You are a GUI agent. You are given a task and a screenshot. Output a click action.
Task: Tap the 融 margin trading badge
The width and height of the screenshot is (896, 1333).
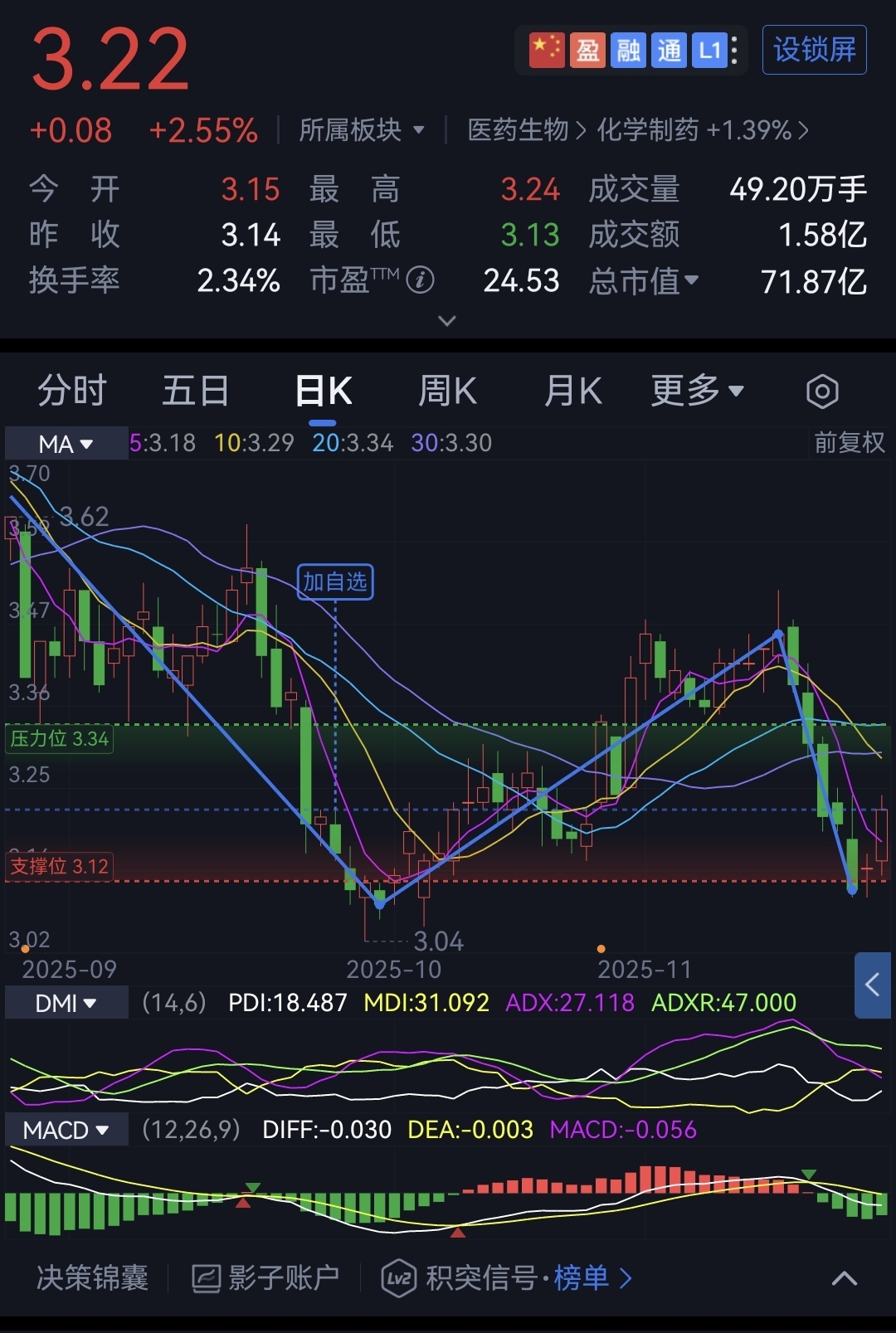(x=628, y=50)
